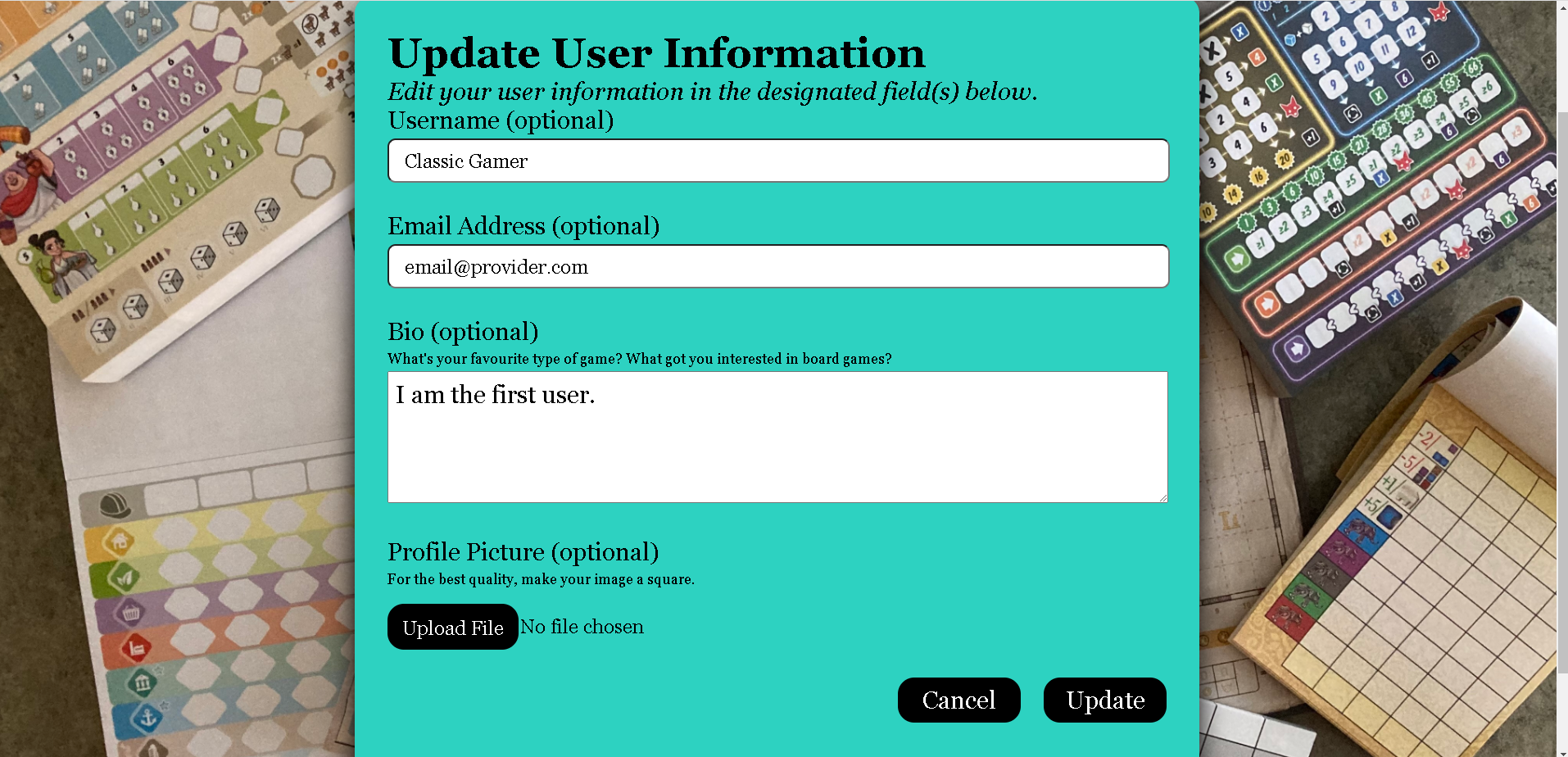This screenshot has height=757, width=1568.
Task: Click the "Profile Picture (optional)" label
Action: [523, 552]
